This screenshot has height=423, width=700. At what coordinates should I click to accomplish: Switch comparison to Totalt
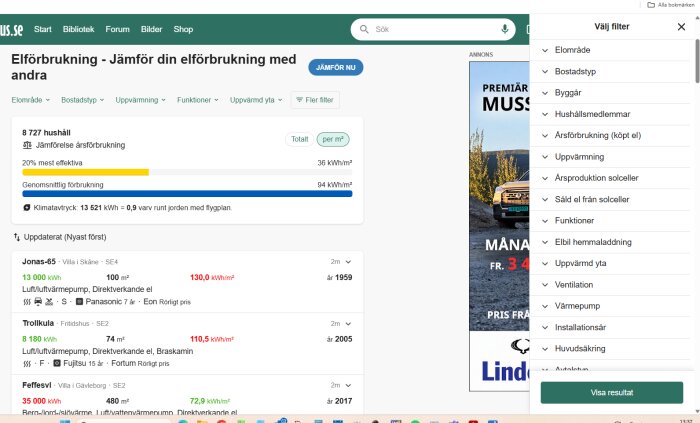tap(300, 139)
